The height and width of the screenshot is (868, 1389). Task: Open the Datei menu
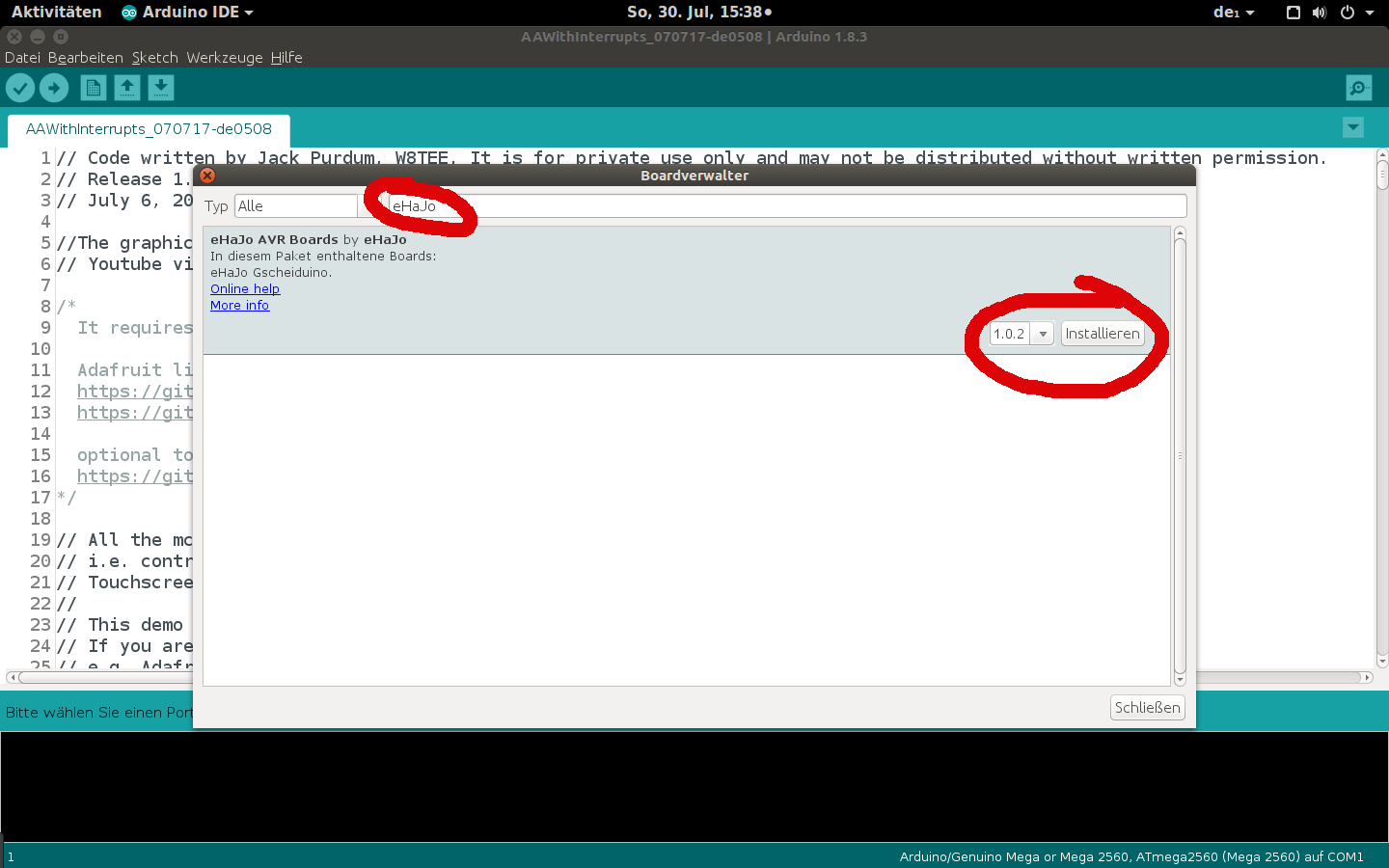[22, 58]
